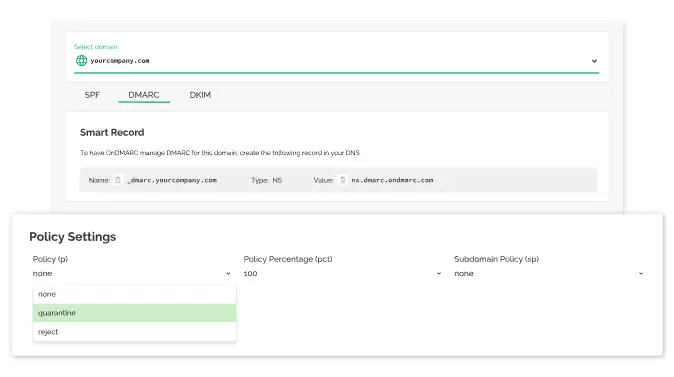This screenshot has width=674, height=377.
Task: Open the Subdomain Policy (sp) dropdown
Action: tap(548, 273)
